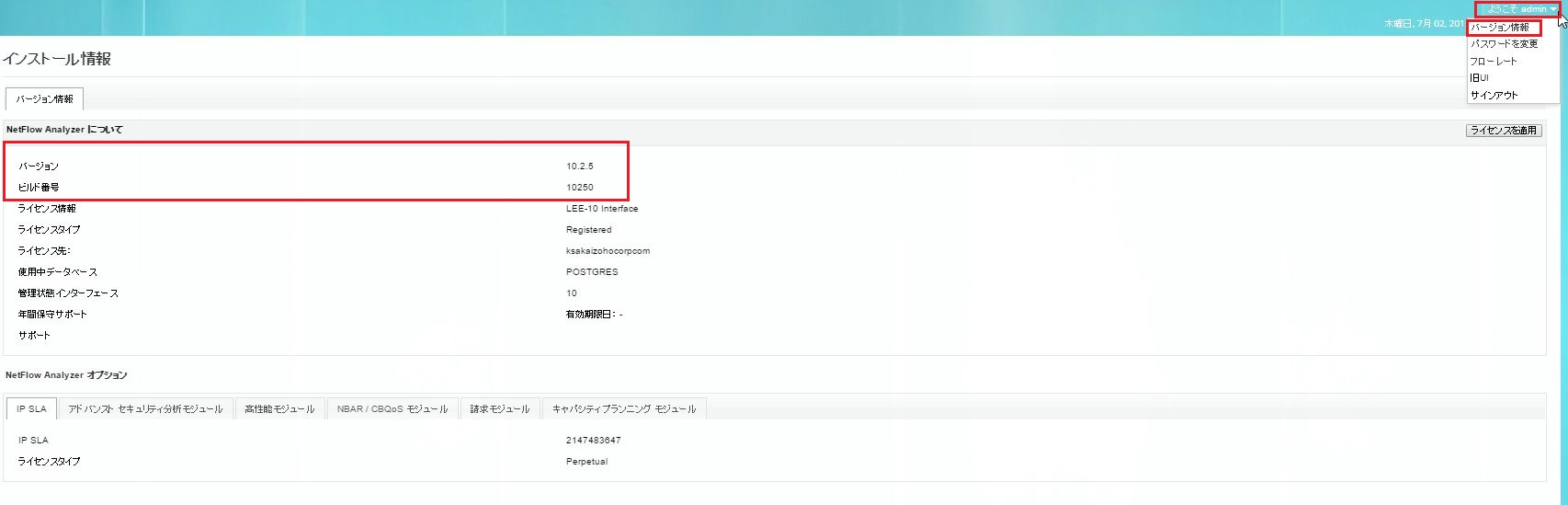
Task: Click the NetFlow Analyzer オプション header
Action: tap(66, 375)
